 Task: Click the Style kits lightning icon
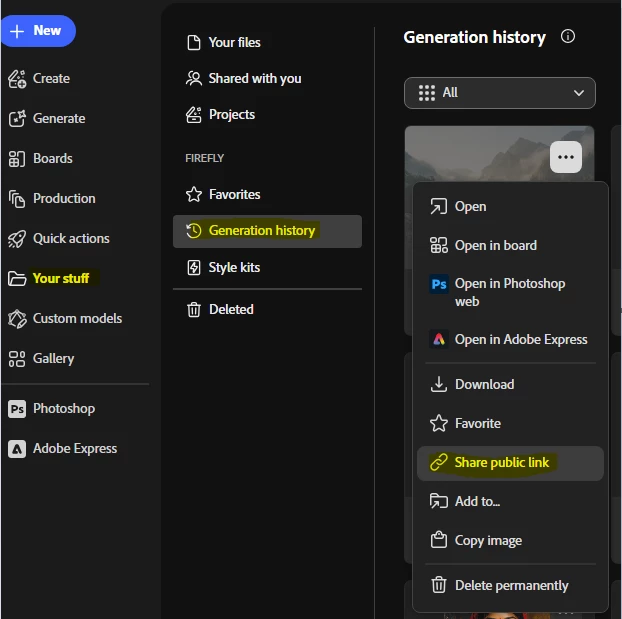coord(194,267)
